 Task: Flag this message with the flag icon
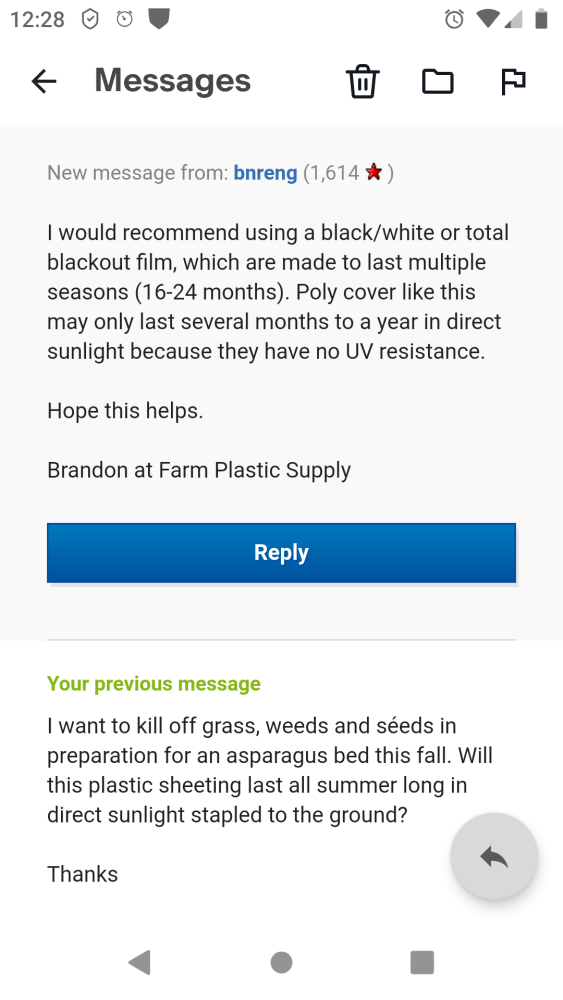[x=513, y=82]
